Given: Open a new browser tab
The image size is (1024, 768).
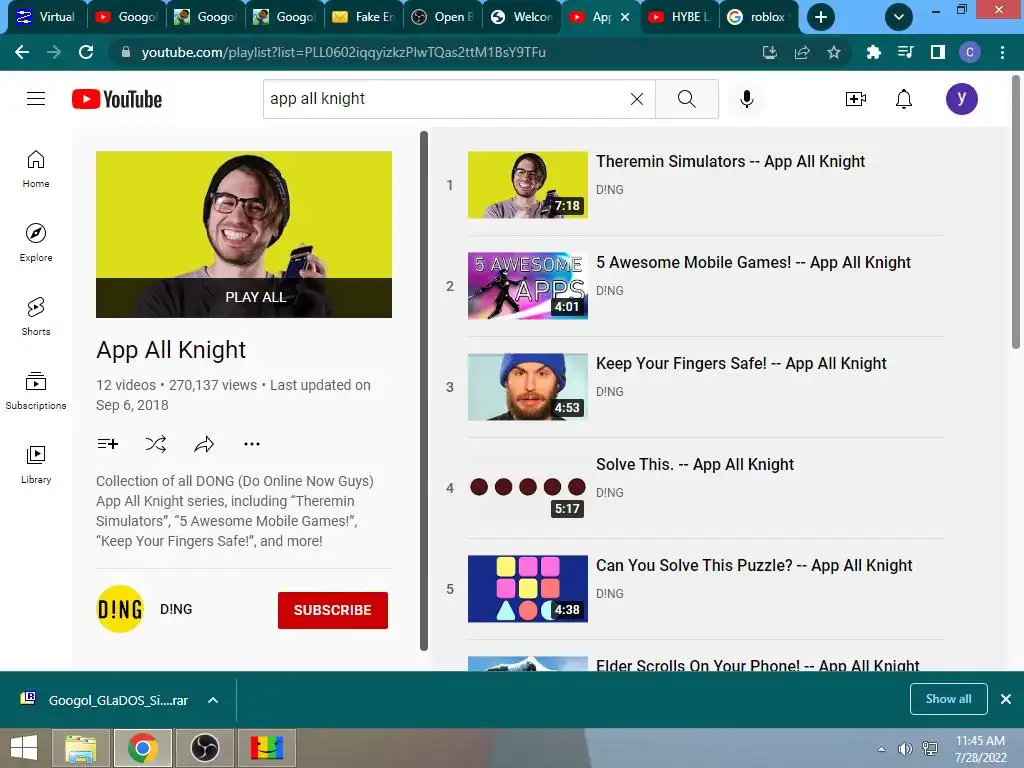Looking at the screenshot, I should (821, 17).
